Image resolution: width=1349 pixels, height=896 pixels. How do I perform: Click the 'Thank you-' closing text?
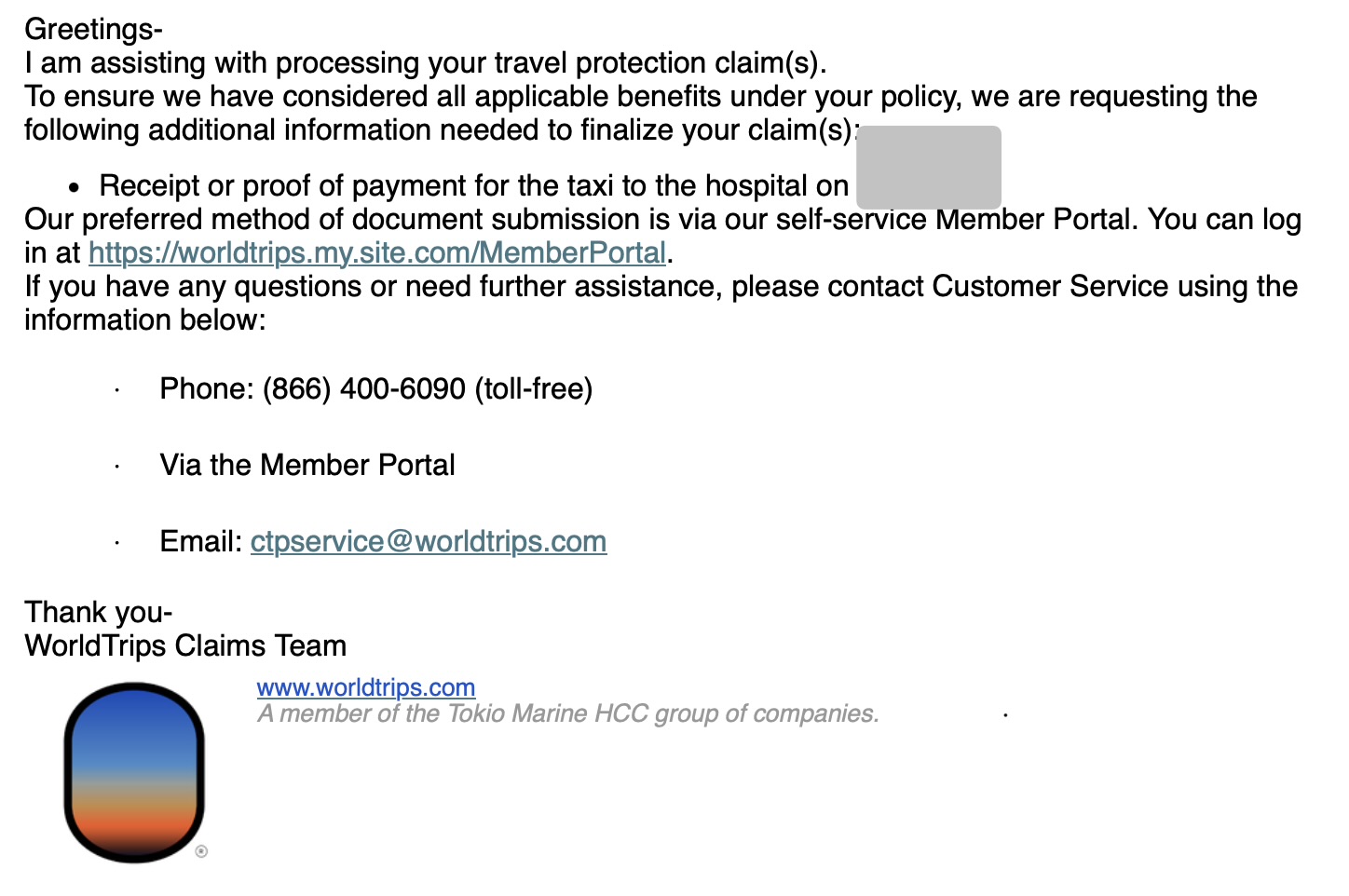(x=99, y=612)
